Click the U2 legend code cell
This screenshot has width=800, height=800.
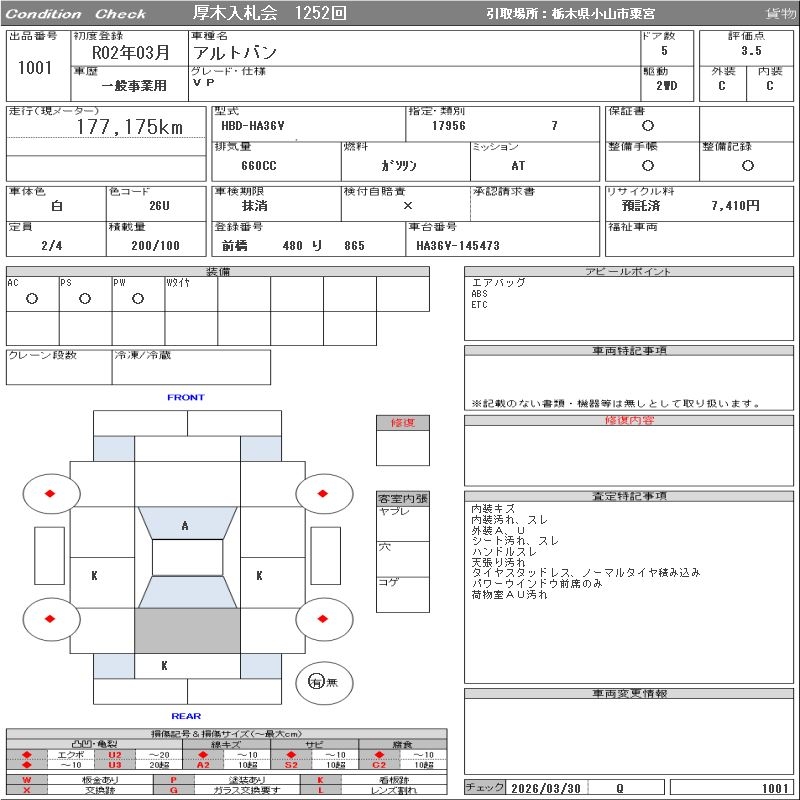[114, 754]
